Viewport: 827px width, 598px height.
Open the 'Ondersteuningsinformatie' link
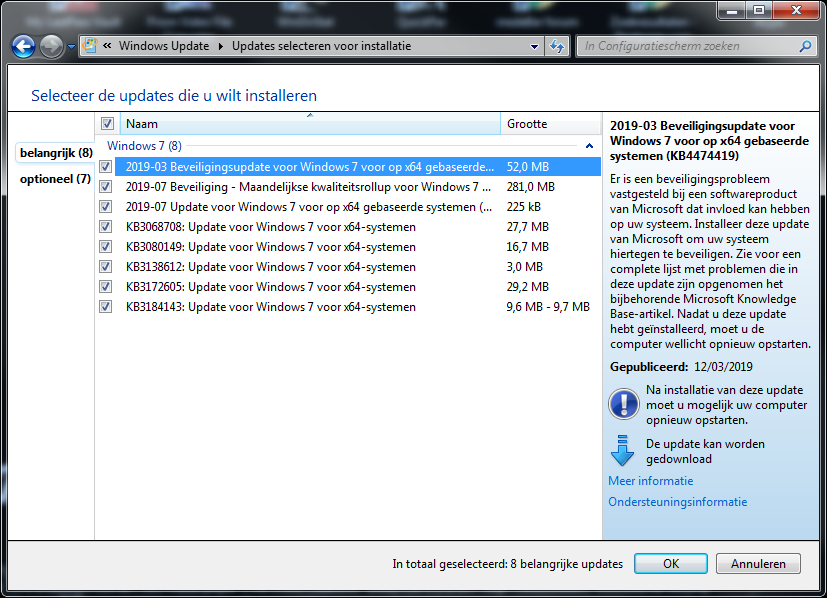(678, 502)
